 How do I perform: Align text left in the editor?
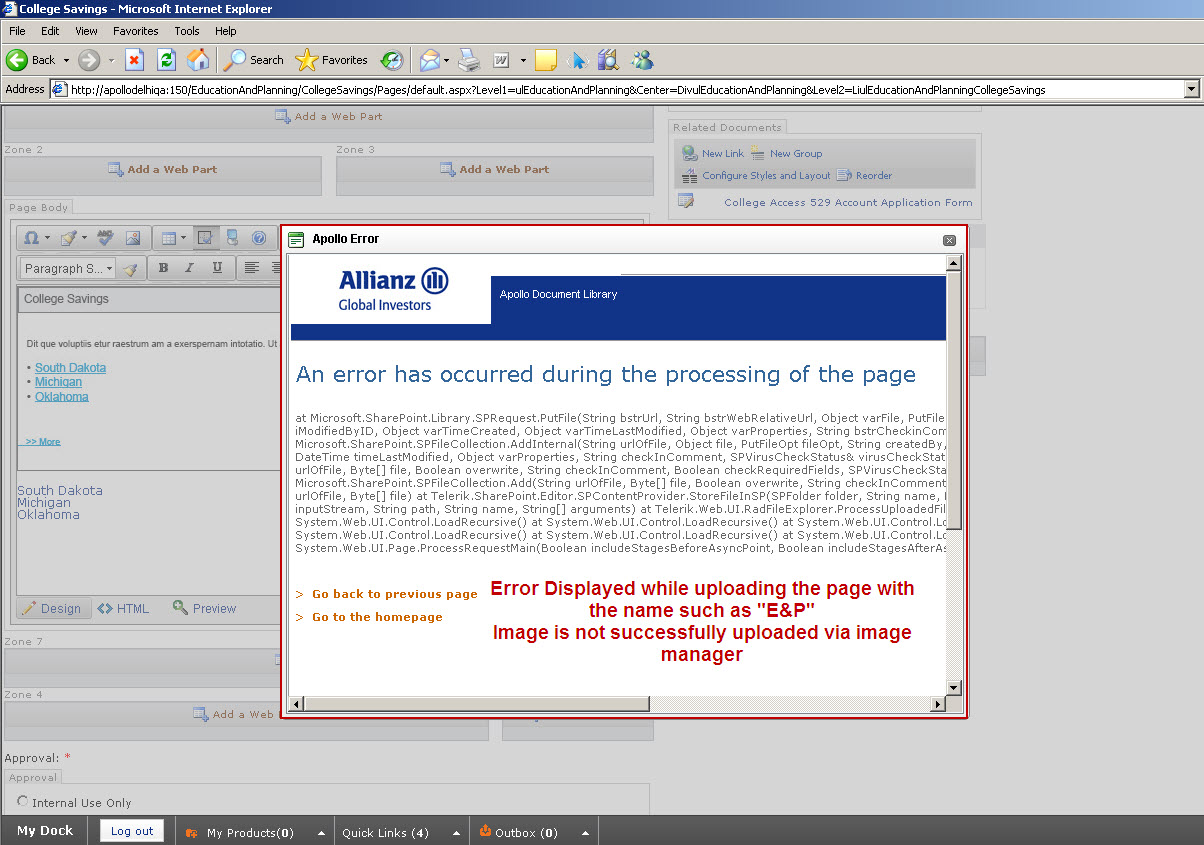pyautogui.click(x=251, y=268)
